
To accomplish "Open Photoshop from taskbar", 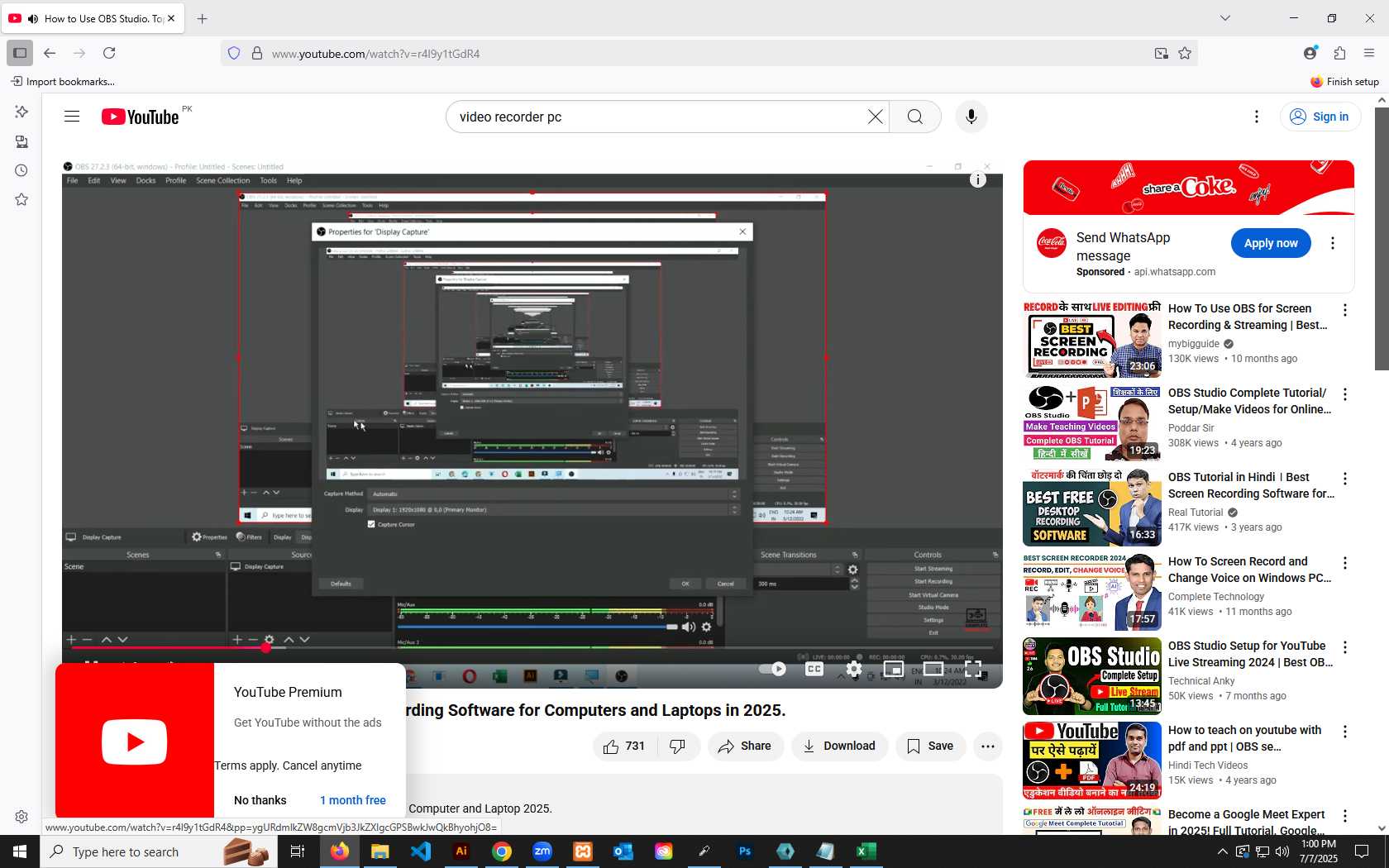I will 745,851.
